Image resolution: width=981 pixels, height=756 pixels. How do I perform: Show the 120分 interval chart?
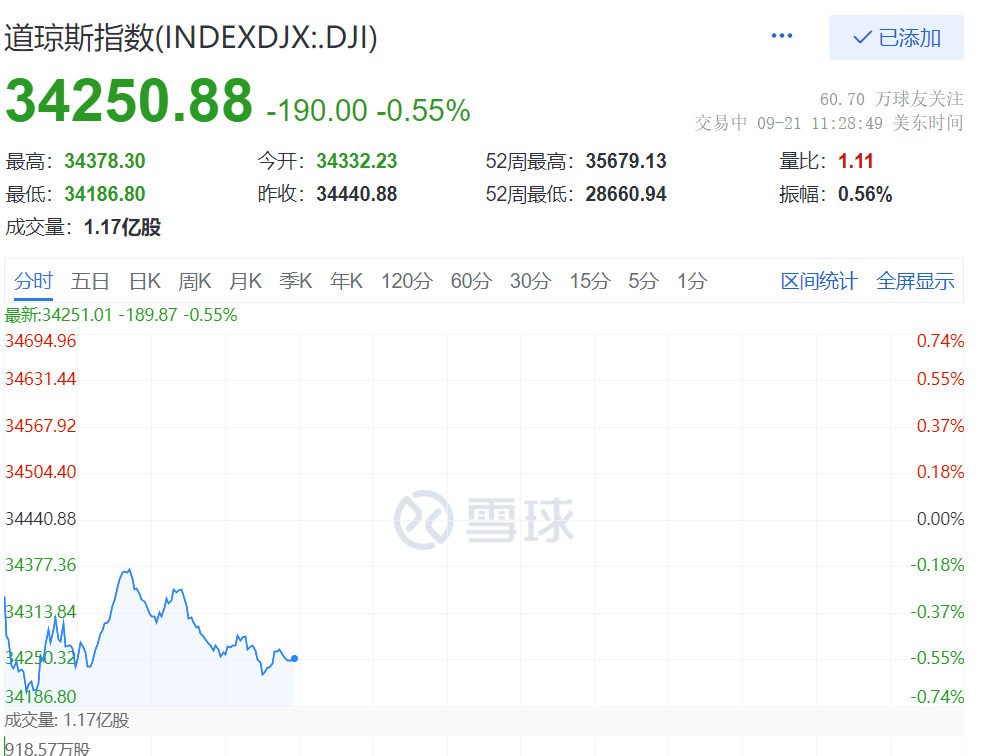(x=406, y=282)
